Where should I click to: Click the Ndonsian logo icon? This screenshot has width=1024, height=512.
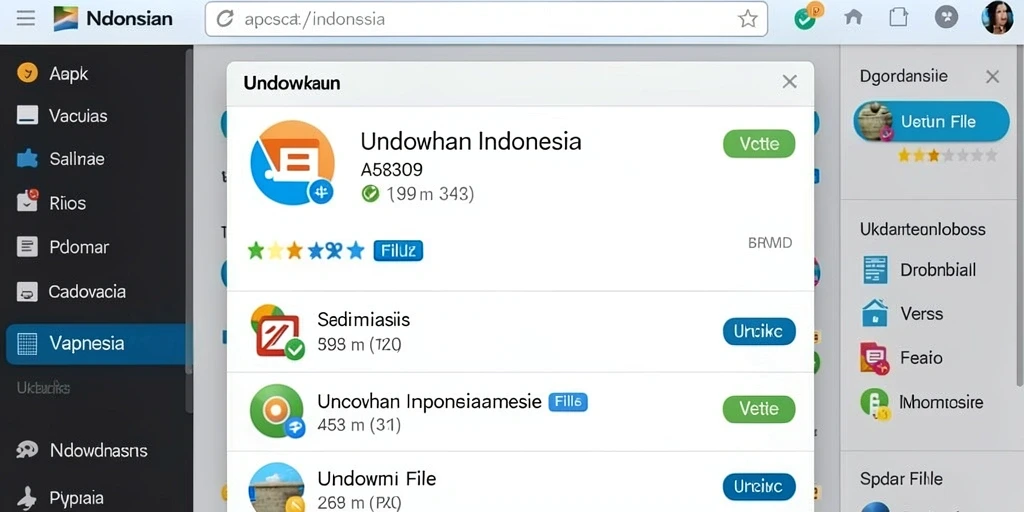(x=66, y=18)
